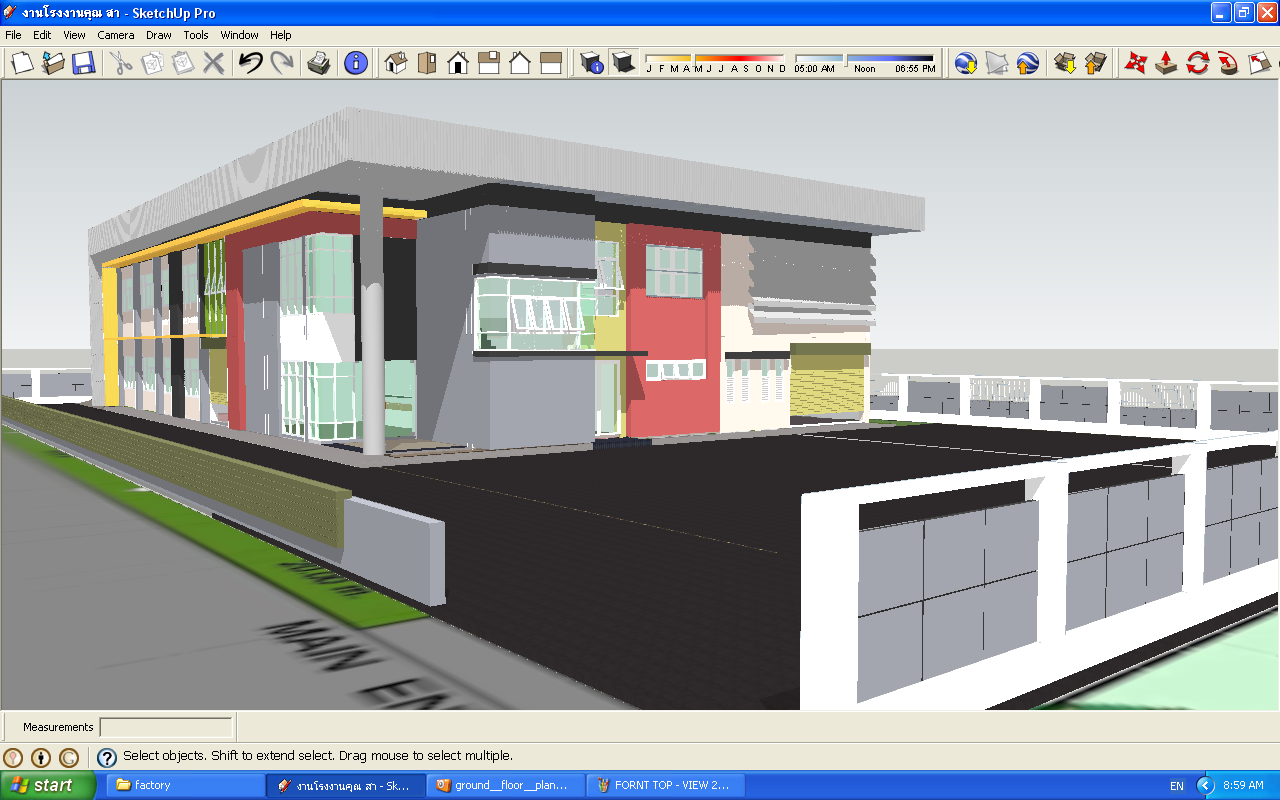The width and height of the screenshot is (1280, 800).
Task: Open Model Info with the blue i icon
Action: [356, 63]
